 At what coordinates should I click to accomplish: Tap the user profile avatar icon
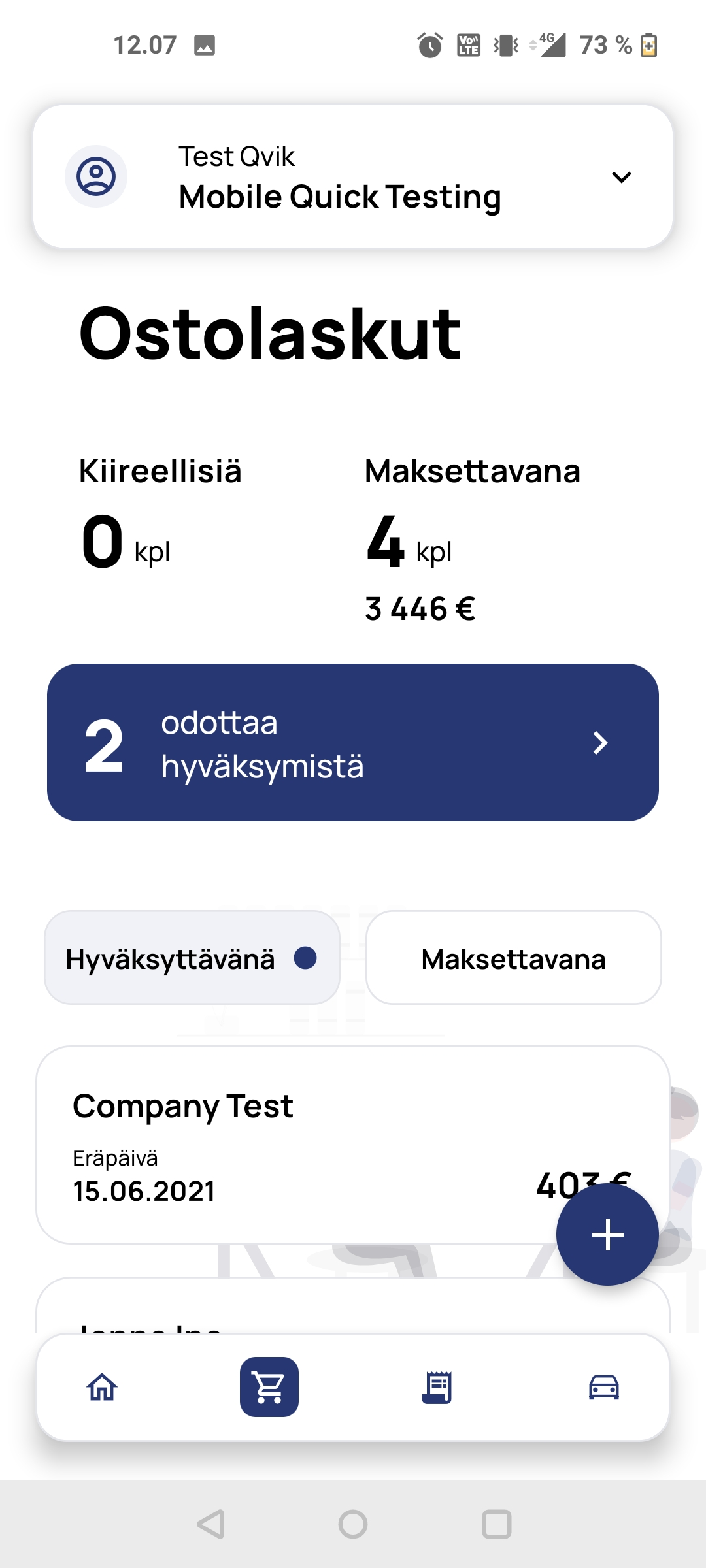coord(96,176)
